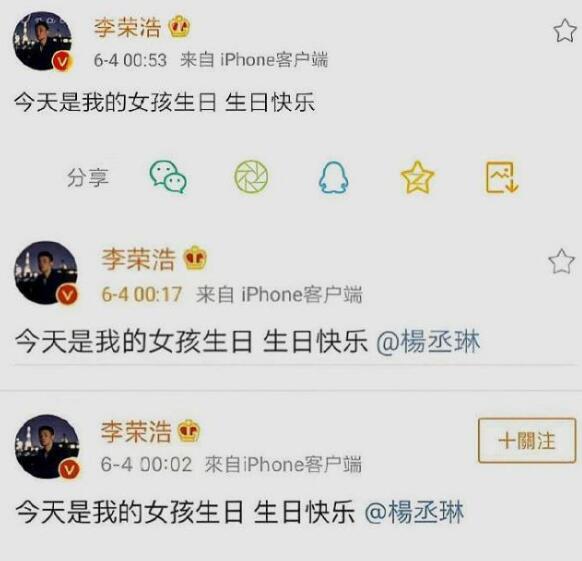Open @楊丞琳 mention in the 00:17 post
The image size is (582, 561).
point(428,342)
